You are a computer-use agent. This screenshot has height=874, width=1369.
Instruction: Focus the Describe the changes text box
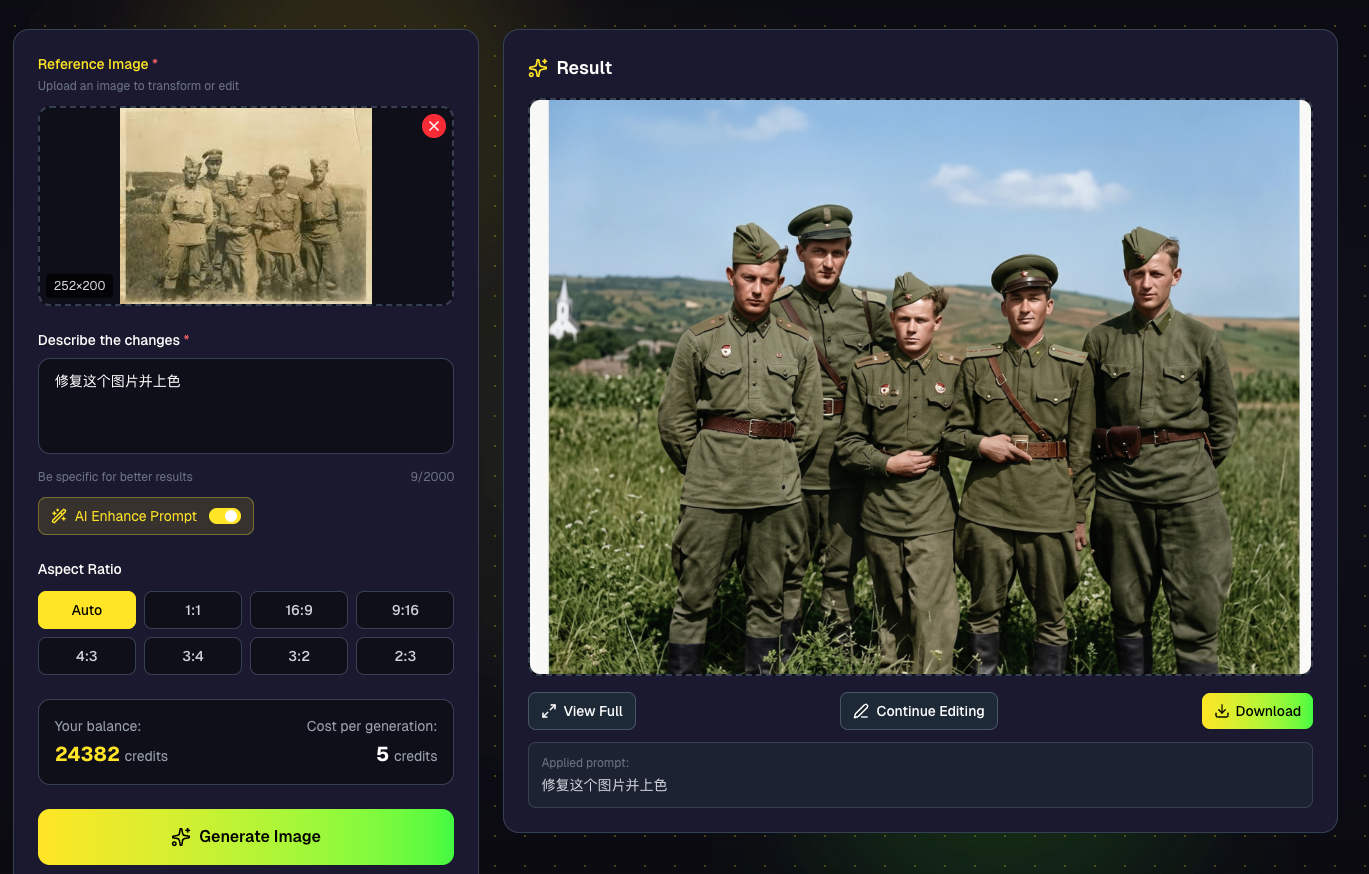tap(246, 406)
